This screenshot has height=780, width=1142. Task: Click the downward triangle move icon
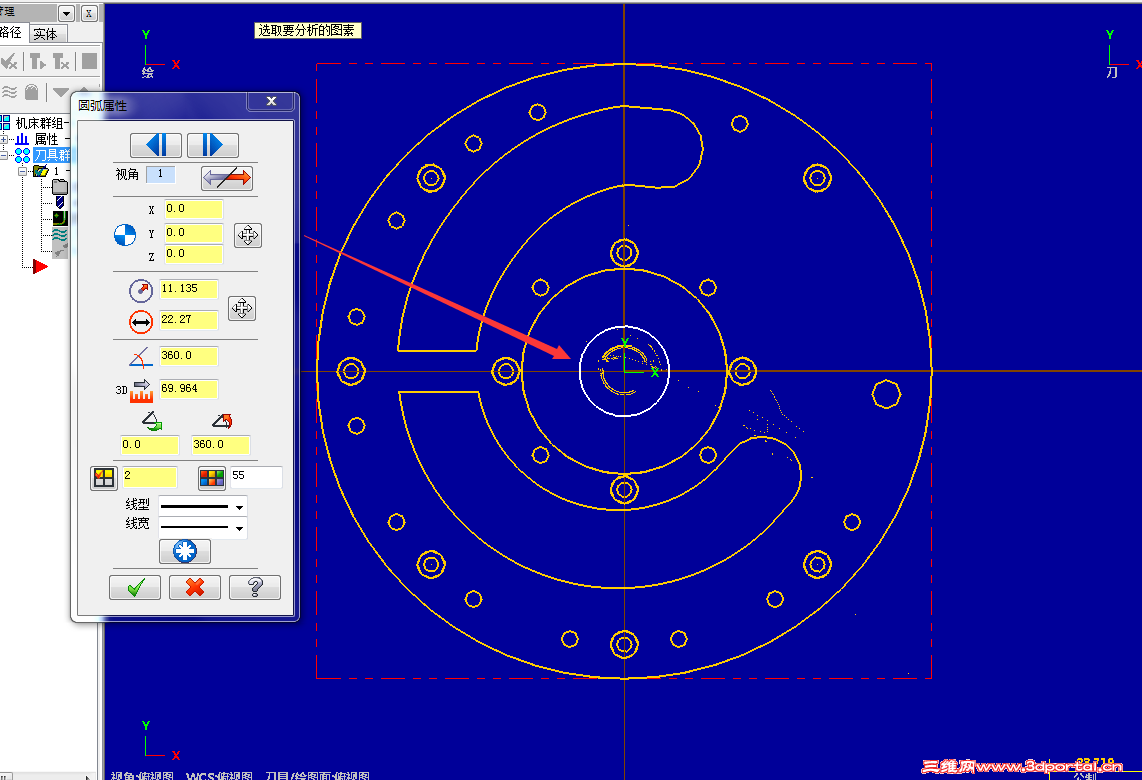pyautogui.click(x=60, y=92)
